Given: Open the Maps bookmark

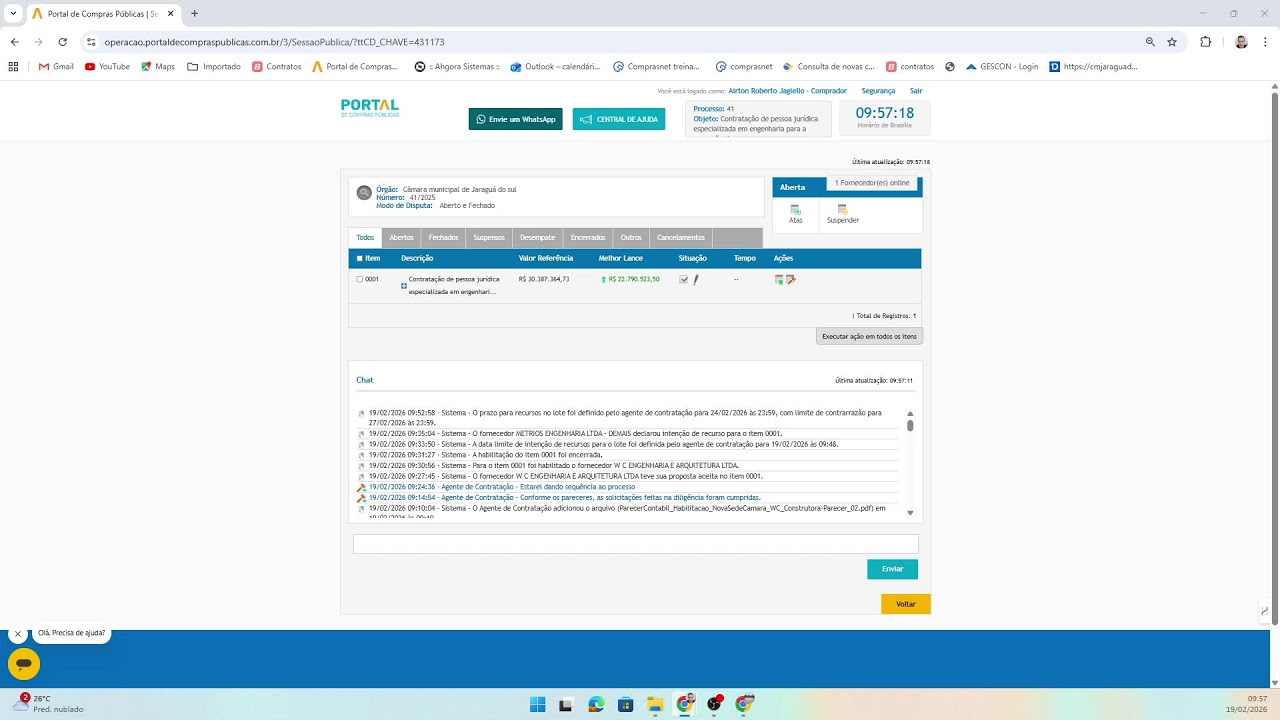Looking at the screenshot, I should [x=158, y=67].
